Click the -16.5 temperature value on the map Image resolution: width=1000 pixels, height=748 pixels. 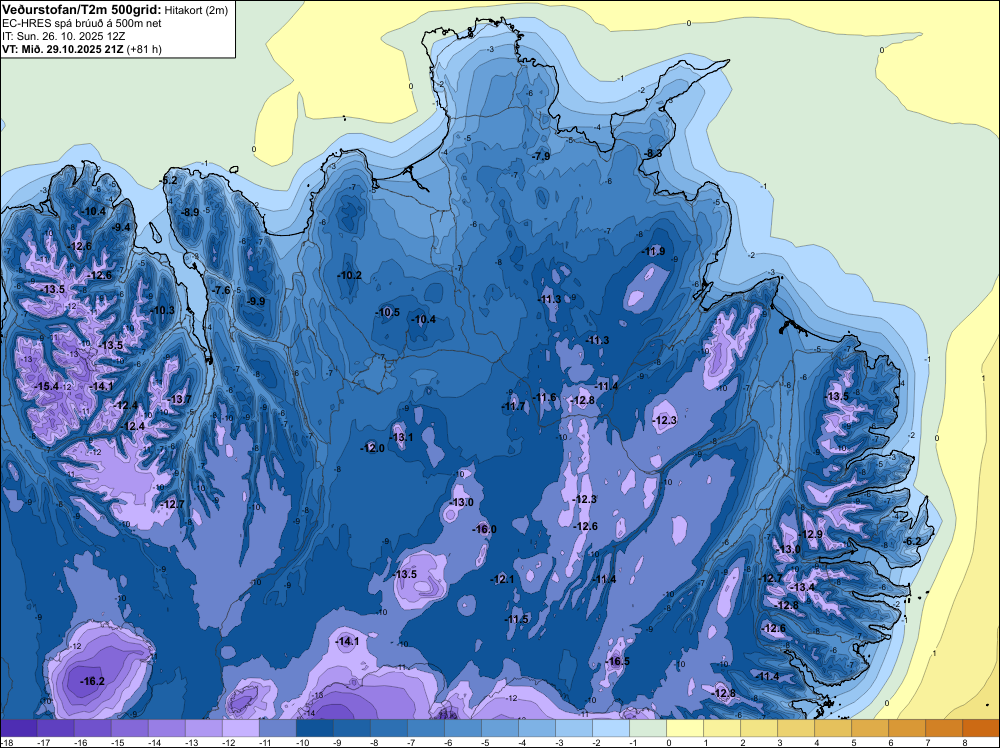(617, 661)
